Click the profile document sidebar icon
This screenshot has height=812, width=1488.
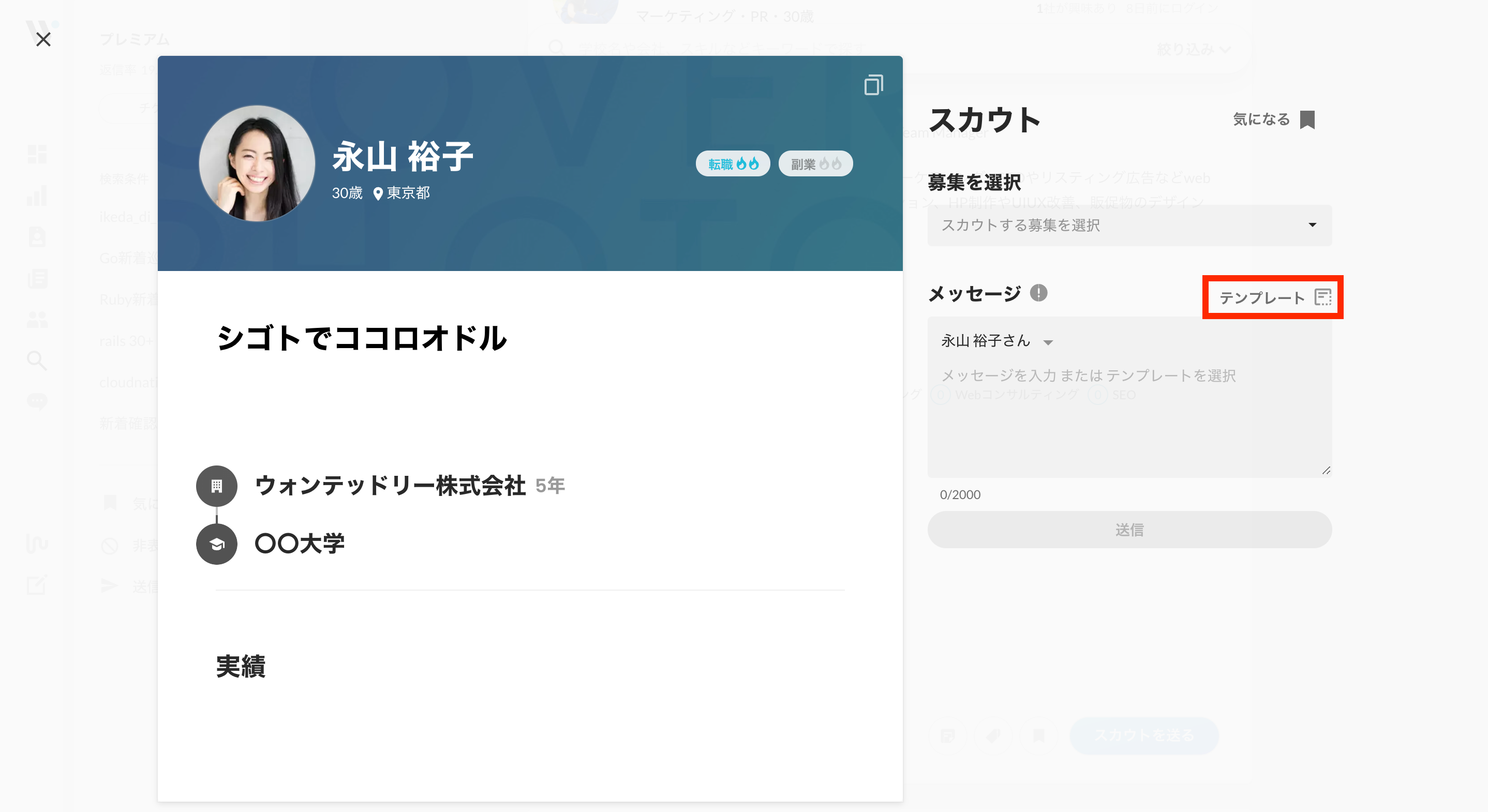[x=37, y=237]
